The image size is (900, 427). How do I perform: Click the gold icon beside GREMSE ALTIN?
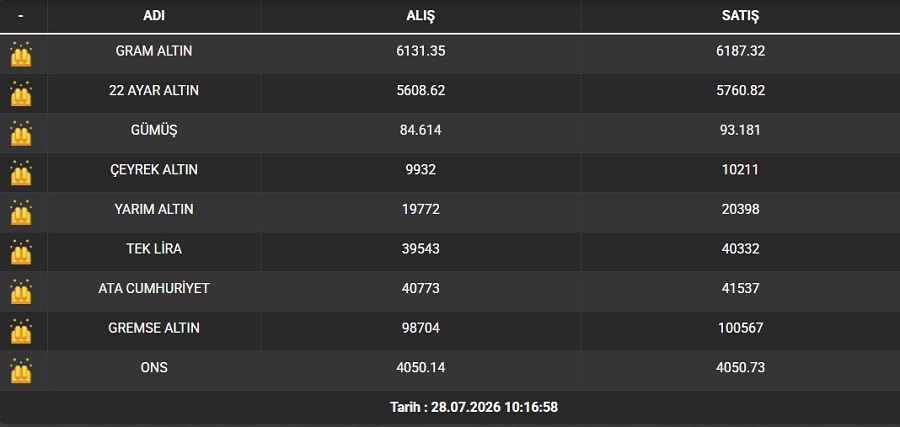coord(21,332)
